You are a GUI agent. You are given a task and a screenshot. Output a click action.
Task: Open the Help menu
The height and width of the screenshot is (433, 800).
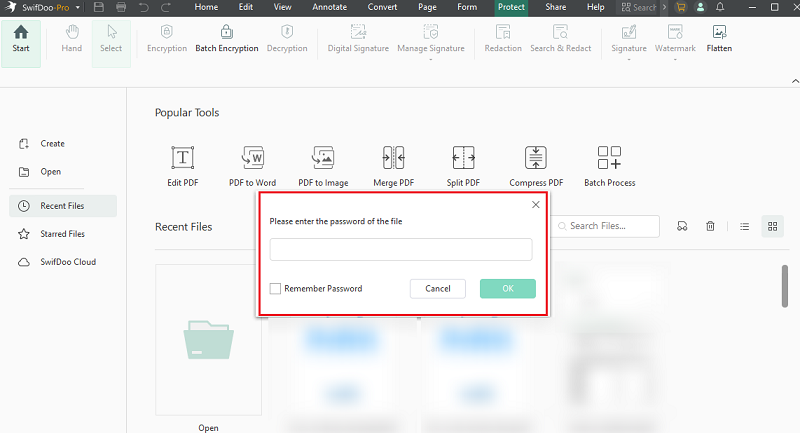[x=595, y=7]
